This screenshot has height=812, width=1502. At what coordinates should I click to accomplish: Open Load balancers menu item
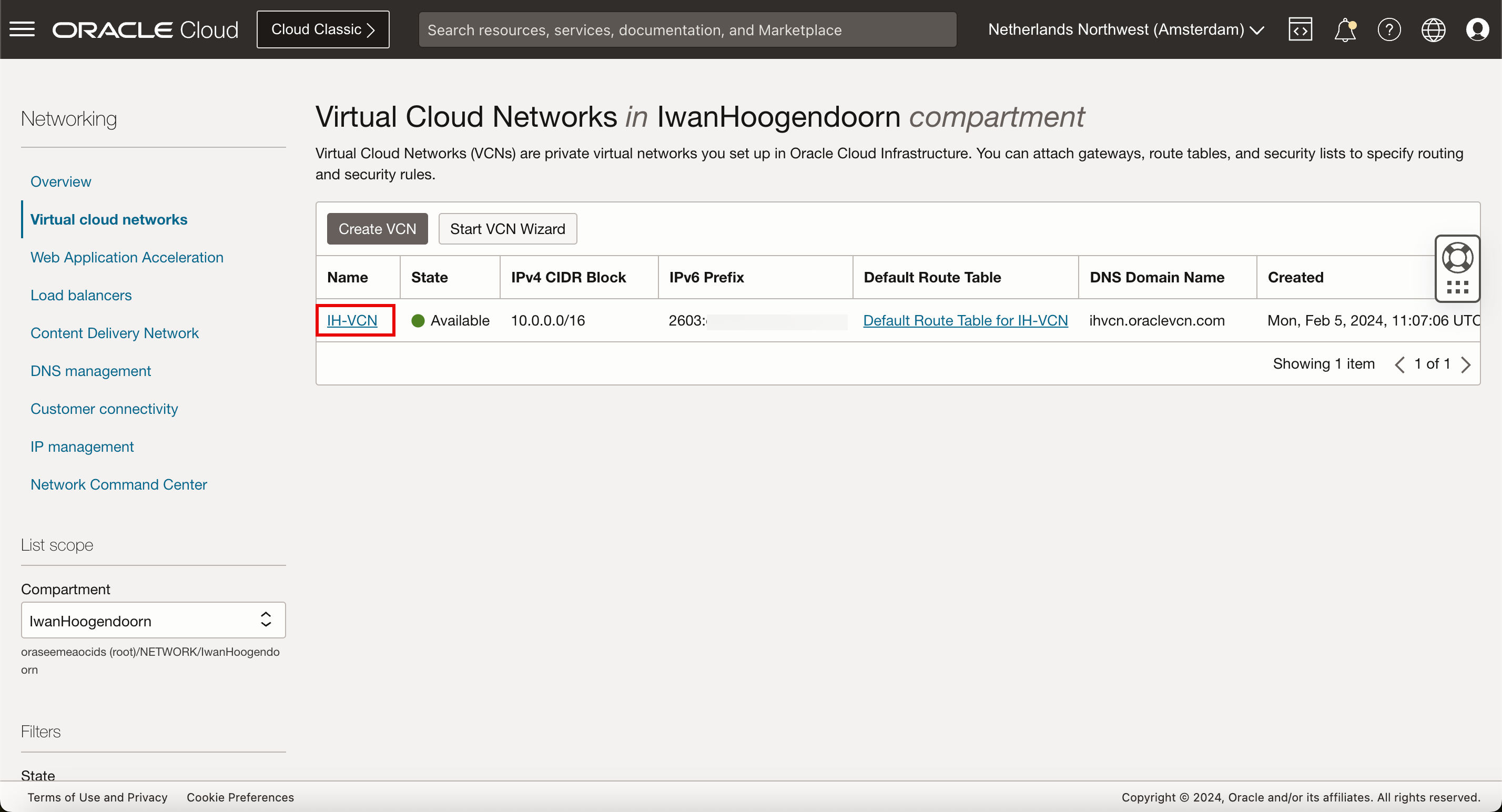[81, 295]
